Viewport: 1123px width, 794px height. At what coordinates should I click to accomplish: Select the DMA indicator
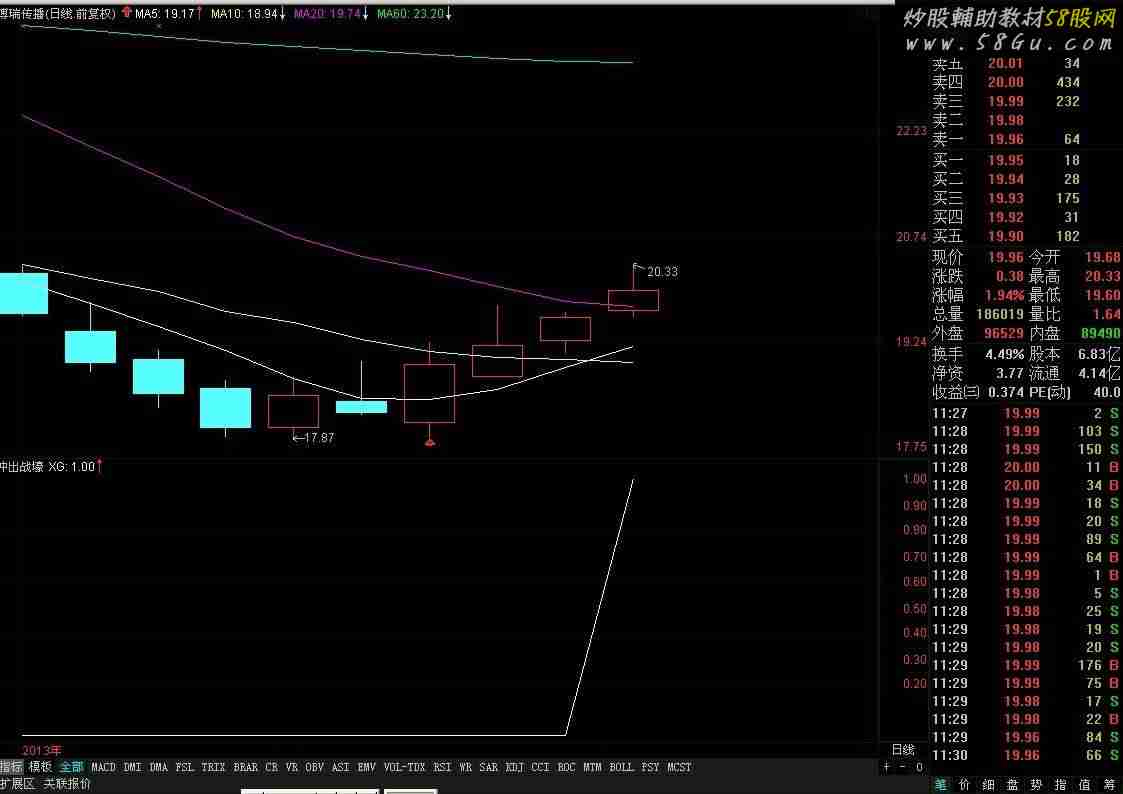tap(159, 767)
